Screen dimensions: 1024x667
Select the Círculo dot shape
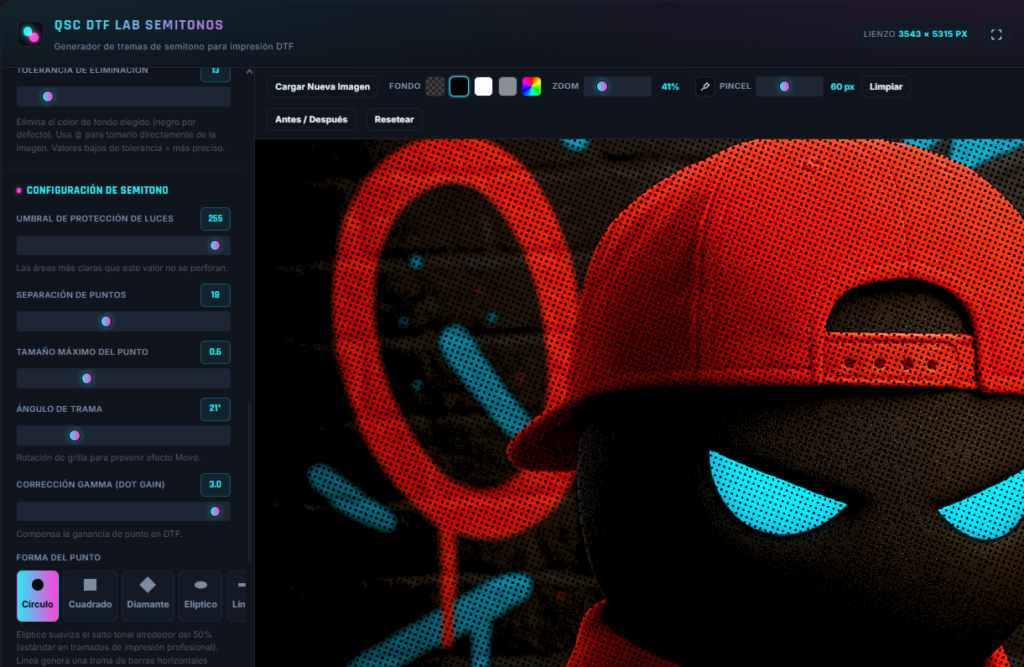click(38, 596)
